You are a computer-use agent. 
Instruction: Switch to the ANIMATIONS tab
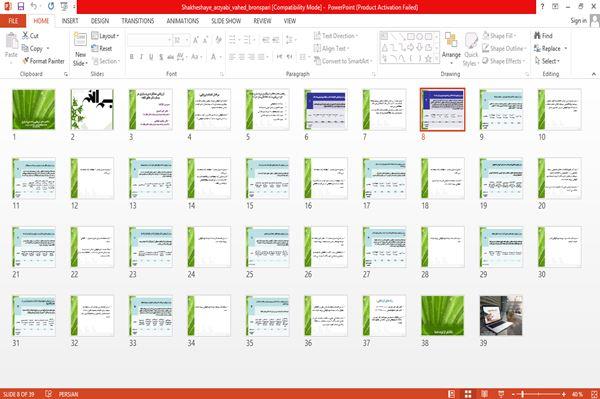183,21
